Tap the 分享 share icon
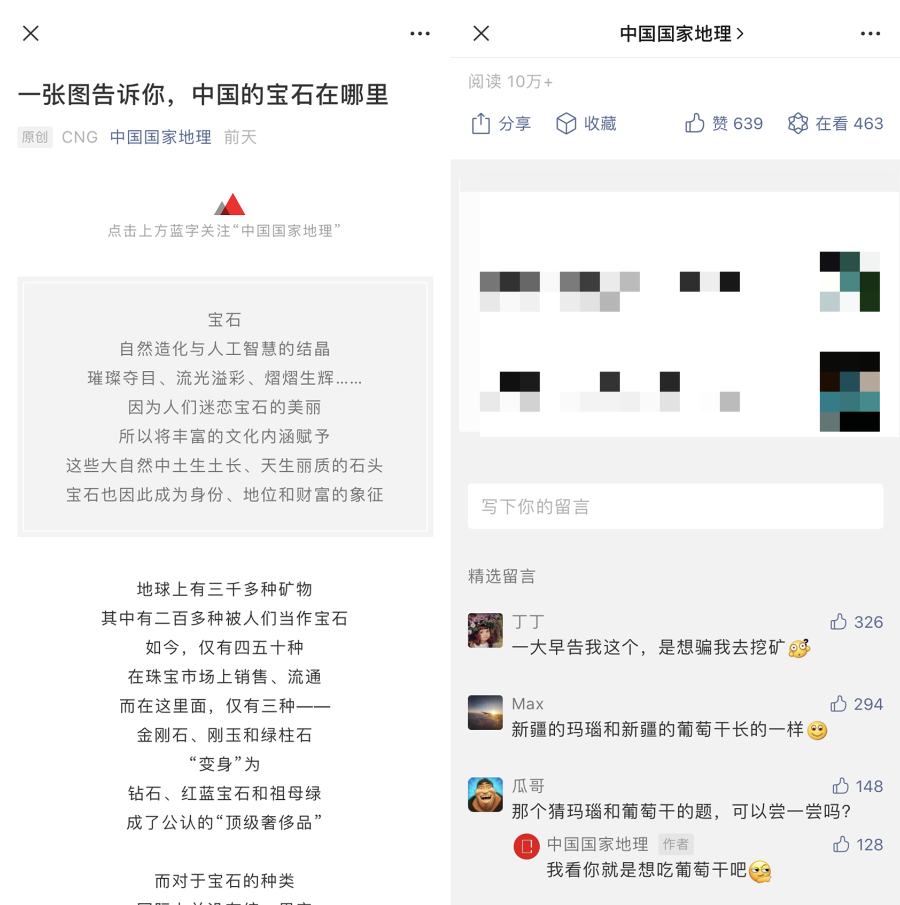This screenshot has height=905, width=900. pyautogui.click(x=480, y=123)
